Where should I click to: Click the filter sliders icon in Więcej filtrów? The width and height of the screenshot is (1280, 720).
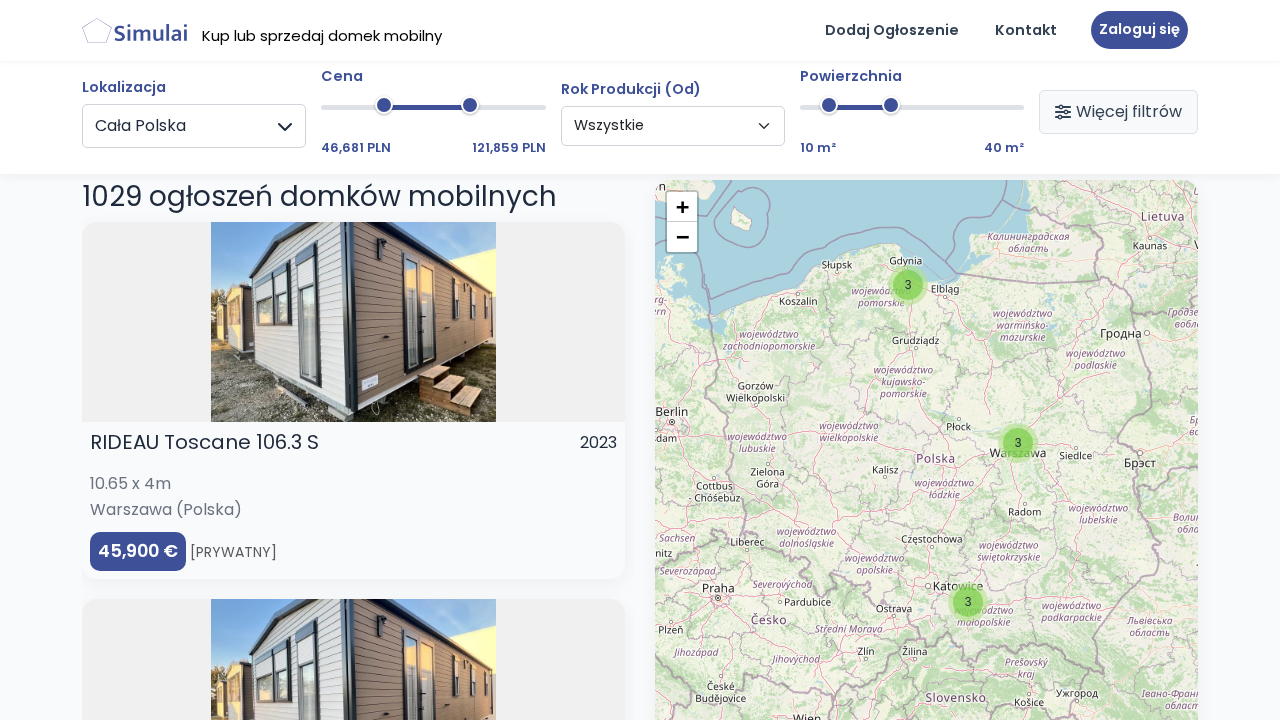(x=1063, y=112)
